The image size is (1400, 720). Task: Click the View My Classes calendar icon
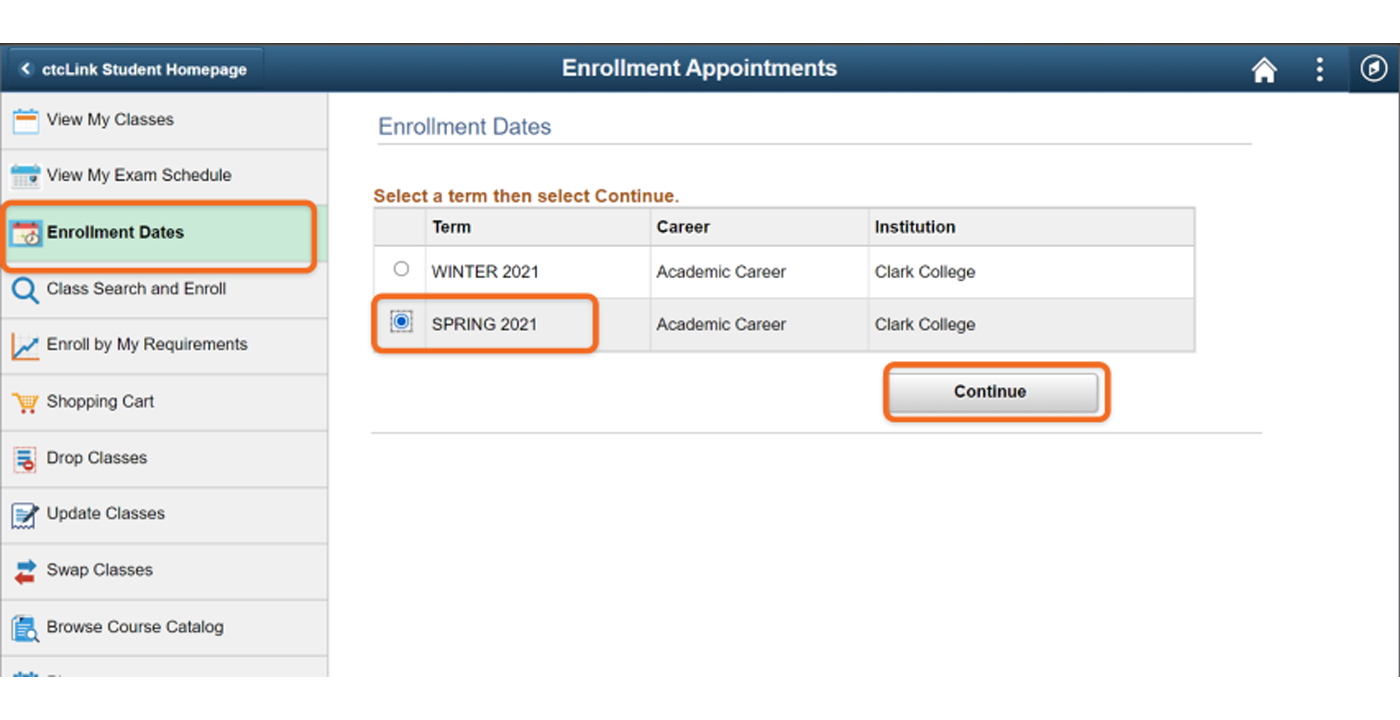coord(25,121)
